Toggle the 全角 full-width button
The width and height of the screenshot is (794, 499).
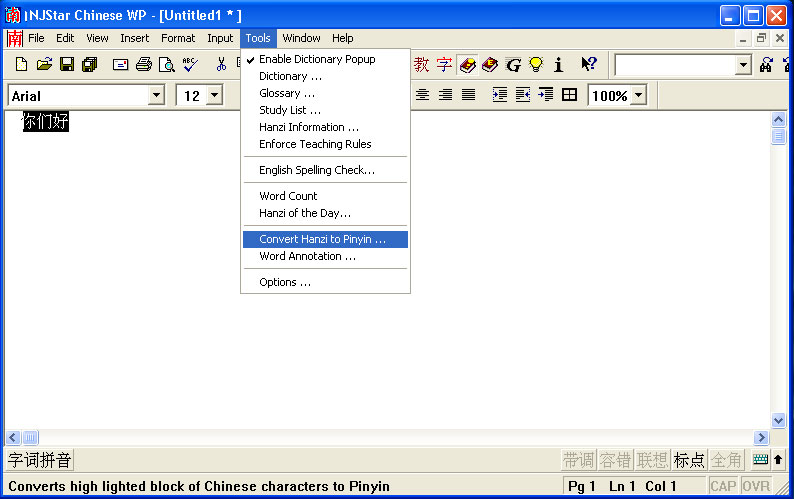pyautogui.click(x=726, y=460)
